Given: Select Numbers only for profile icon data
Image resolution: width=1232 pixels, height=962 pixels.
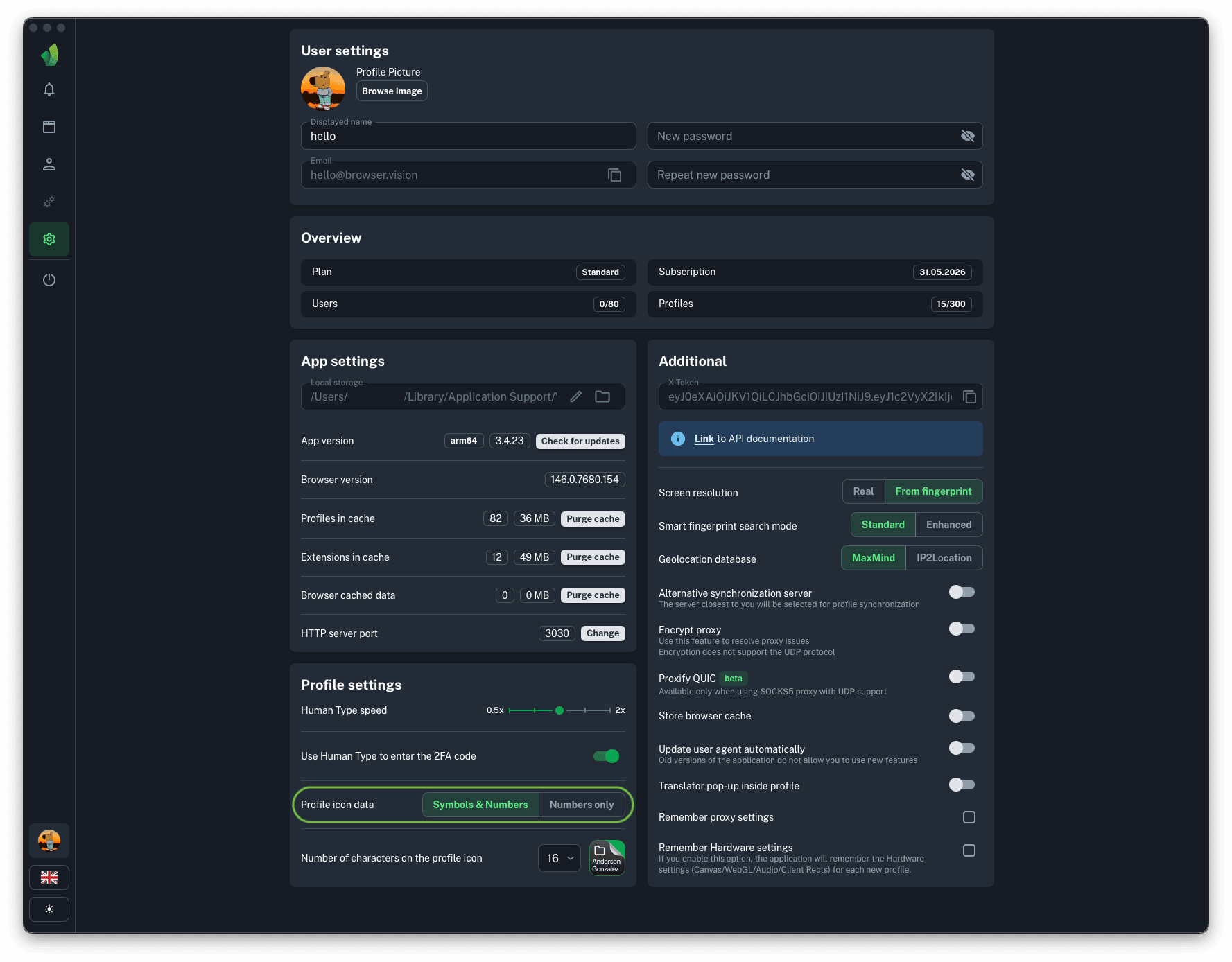Looking at the screenshot, I should [x=581, y=805].
